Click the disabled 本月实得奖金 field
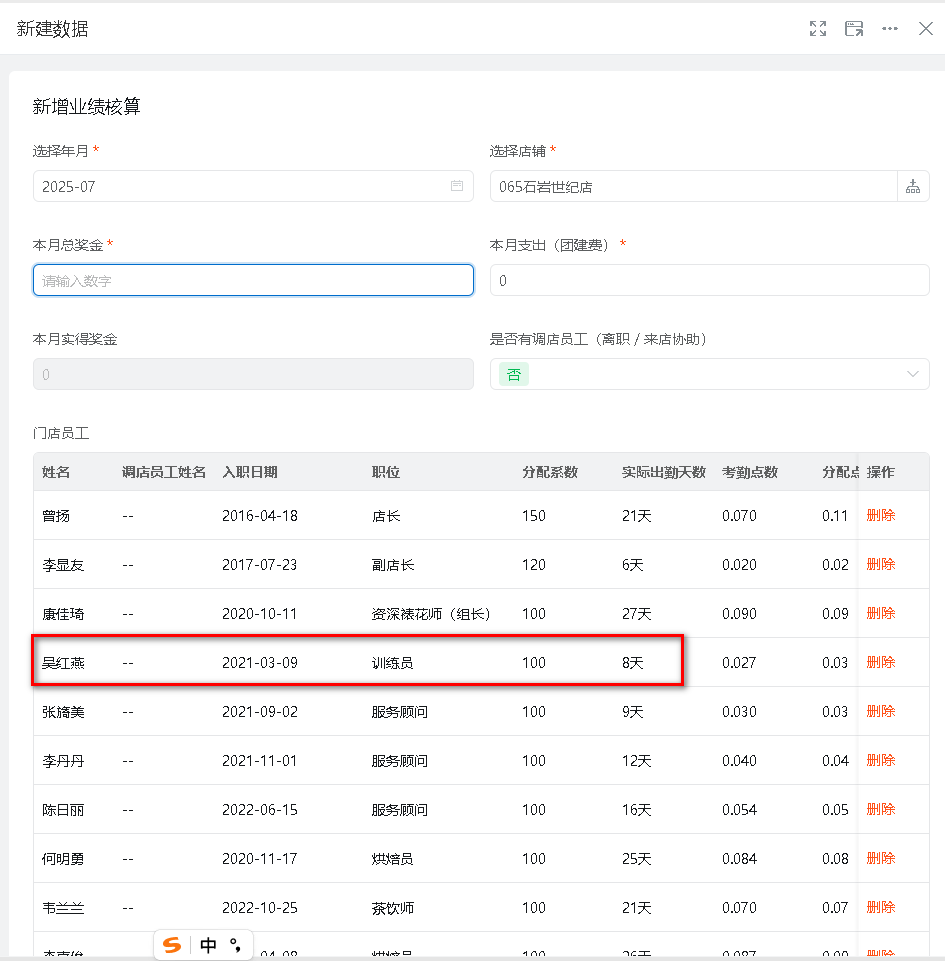The width and height of the screenshot is (945, 961). pos(253,374)
